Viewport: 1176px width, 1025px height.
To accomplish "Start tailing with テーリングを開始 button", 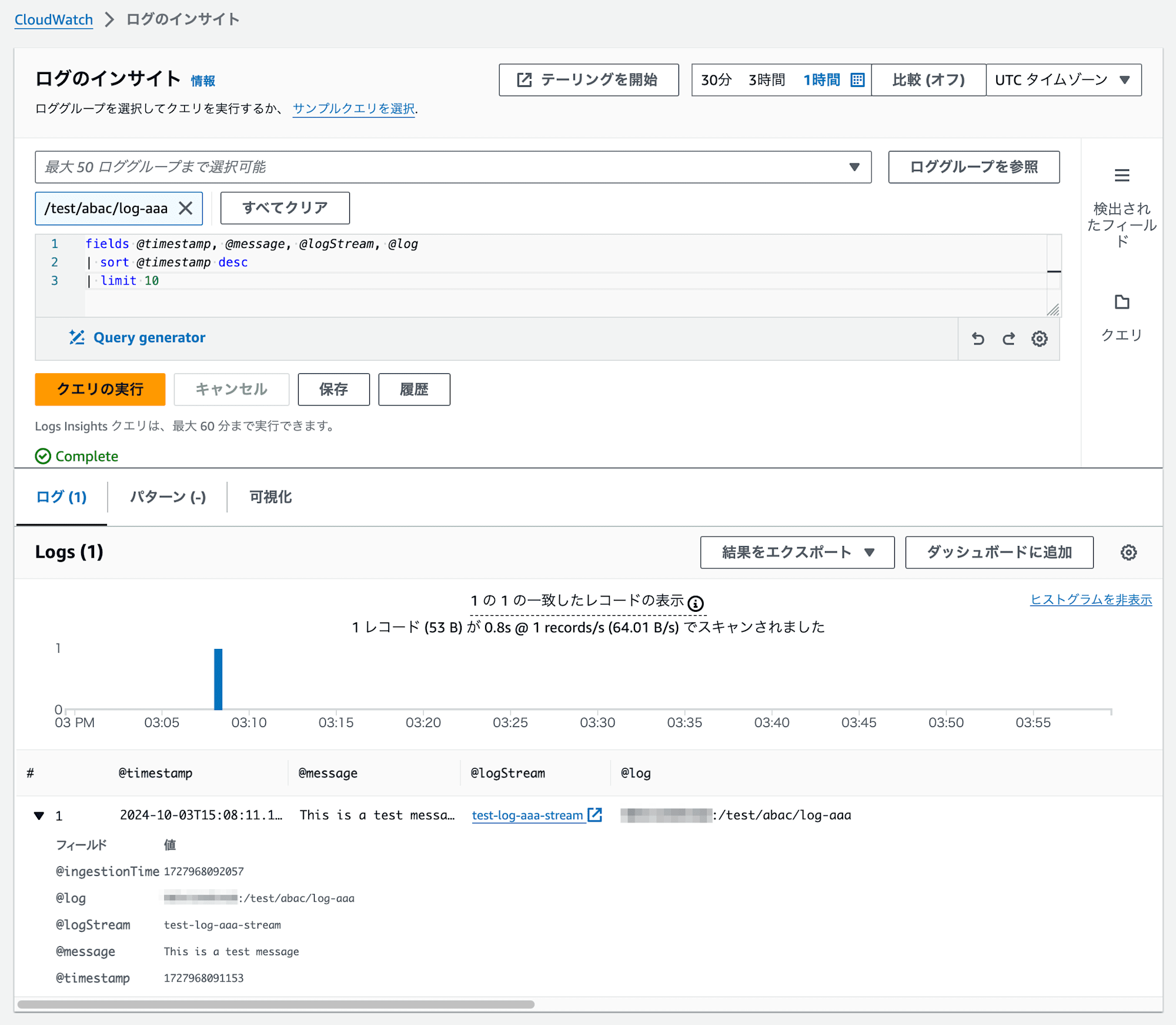I will pyautogui.click(x=589, y=80).
